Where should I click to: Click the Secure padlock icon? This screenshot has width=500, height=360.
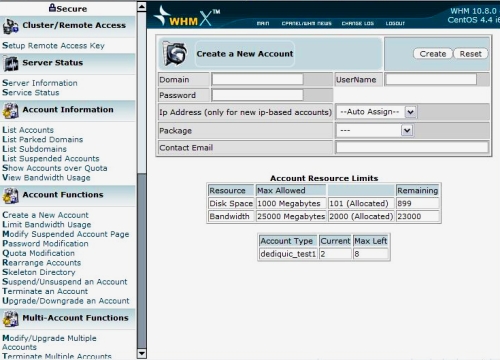point(52,8)
